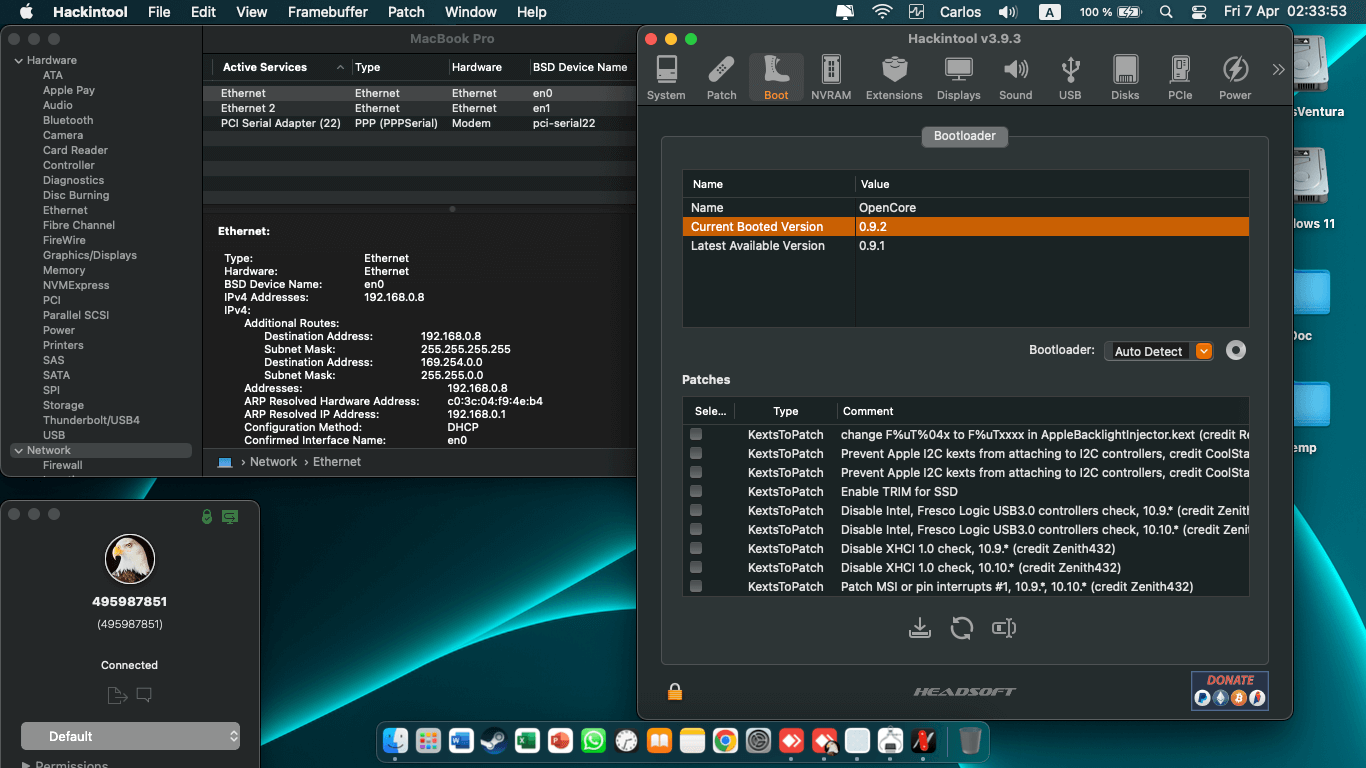Open the NVRAM section
This screenshot has height=768, width=1366.
831,78
